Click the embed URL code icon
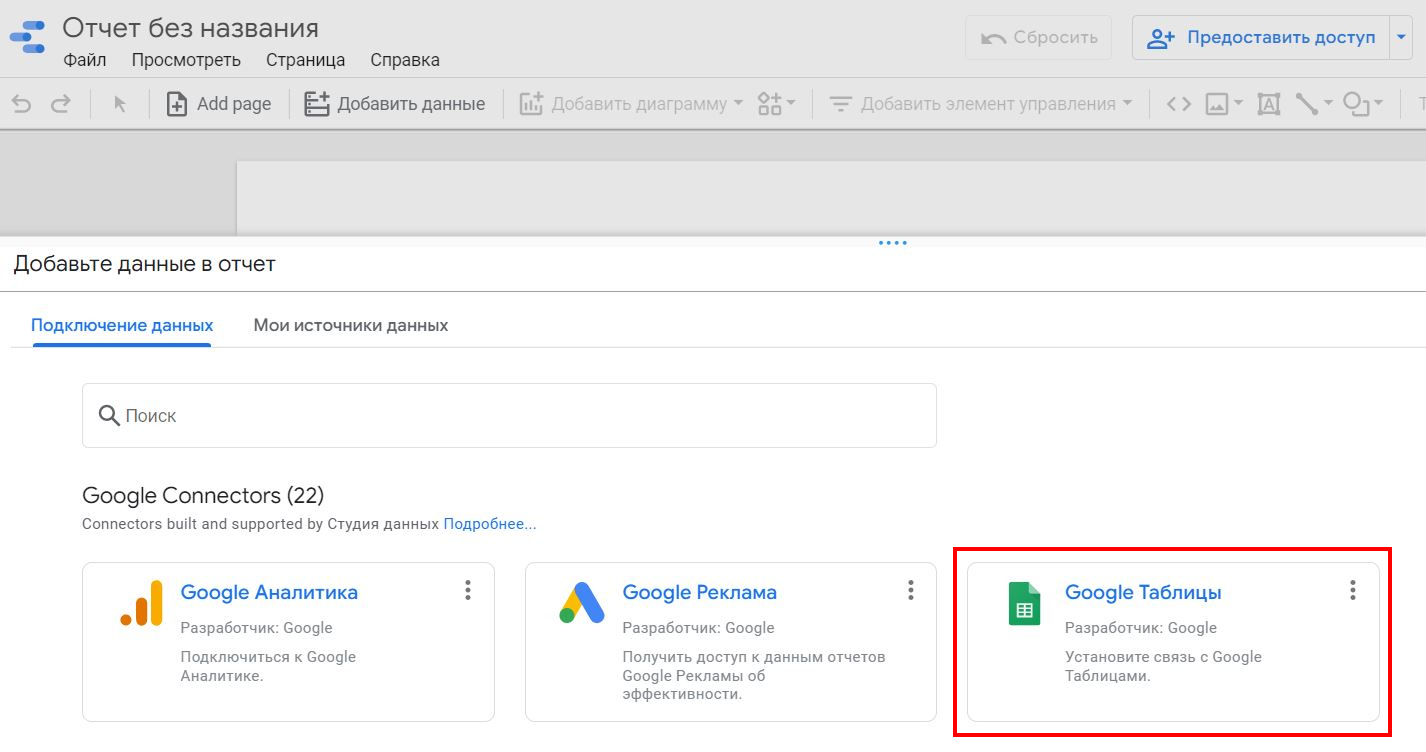Viewport: 1426px width, 752px height. 1179,104
